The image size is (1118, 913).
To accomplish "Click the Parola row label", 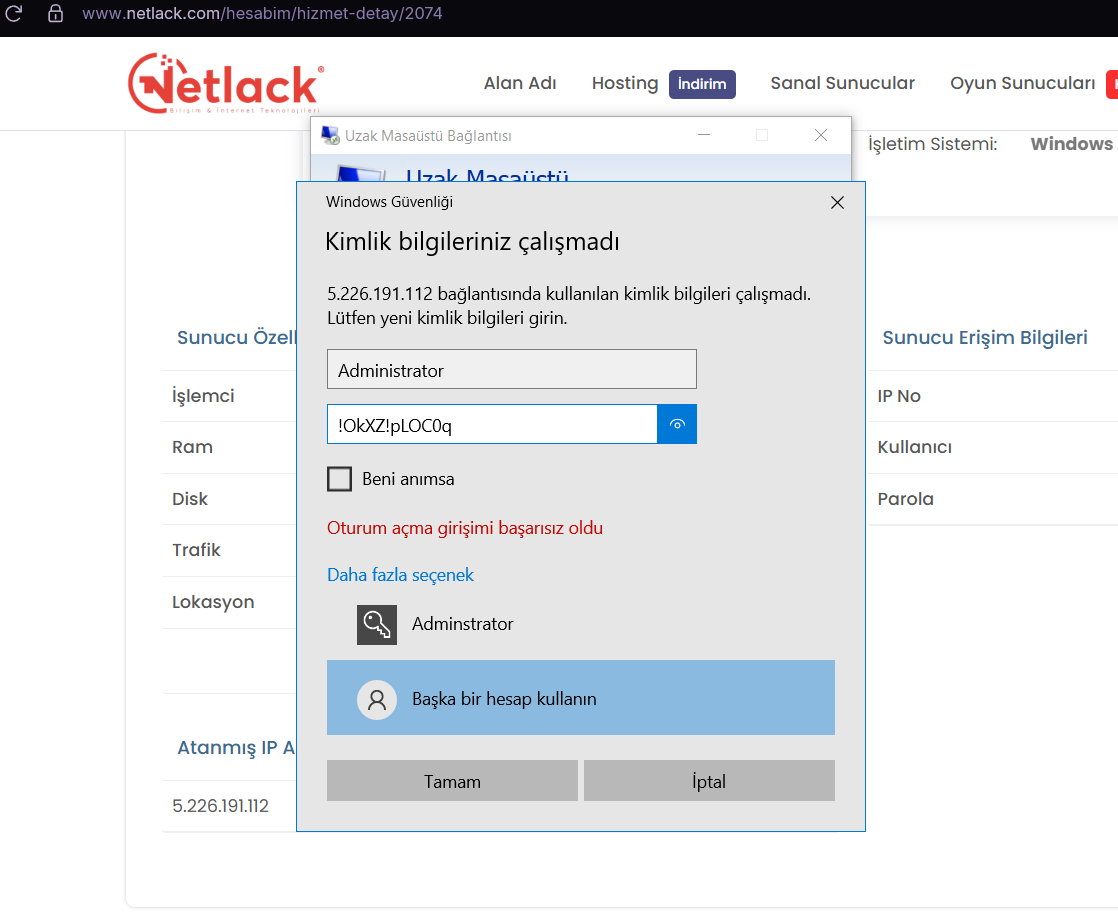I will (905, 499).
